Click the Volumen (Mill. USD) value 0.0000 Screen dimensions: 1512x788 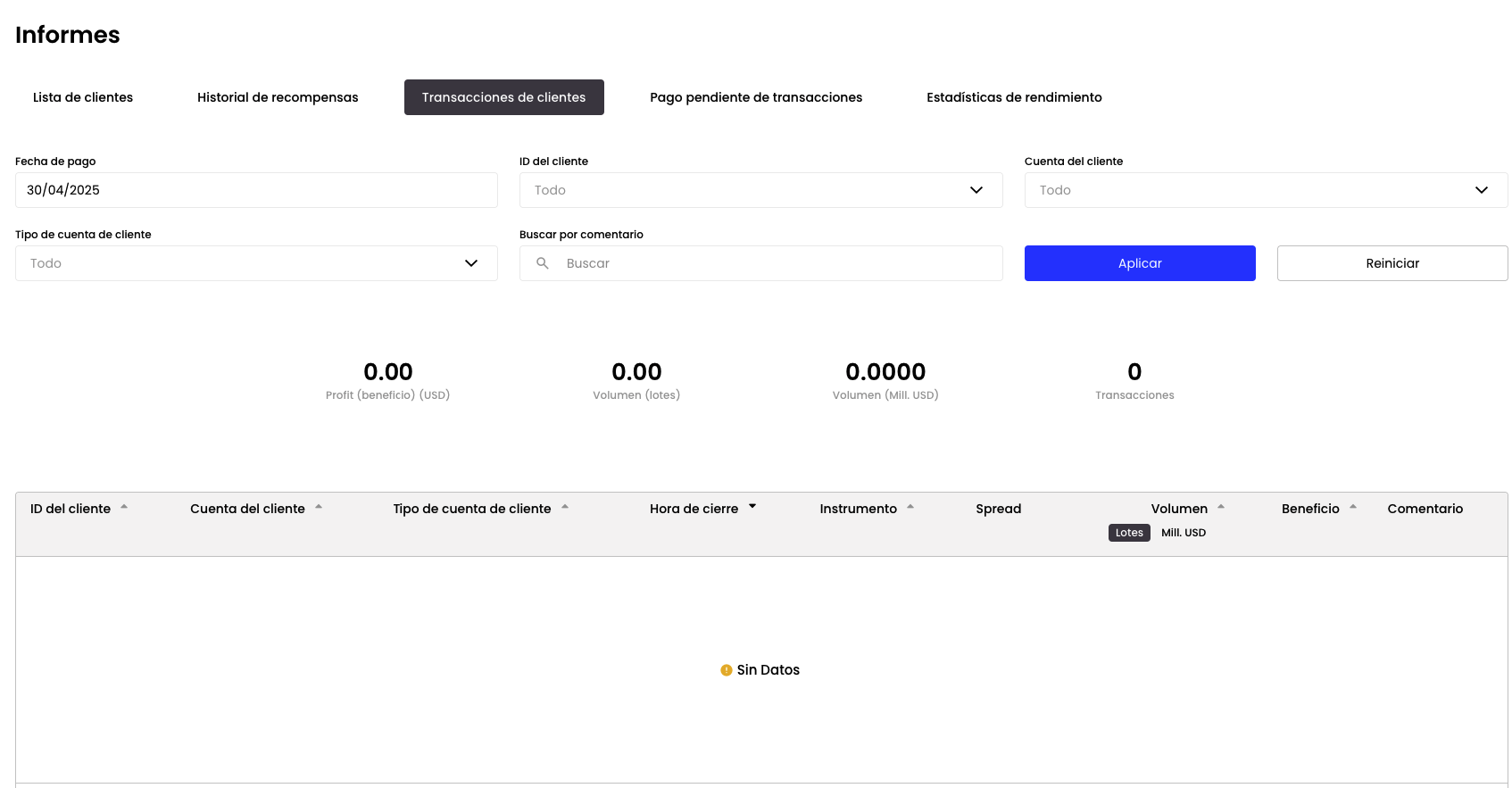pyautogui.click(x=885, y=371)
